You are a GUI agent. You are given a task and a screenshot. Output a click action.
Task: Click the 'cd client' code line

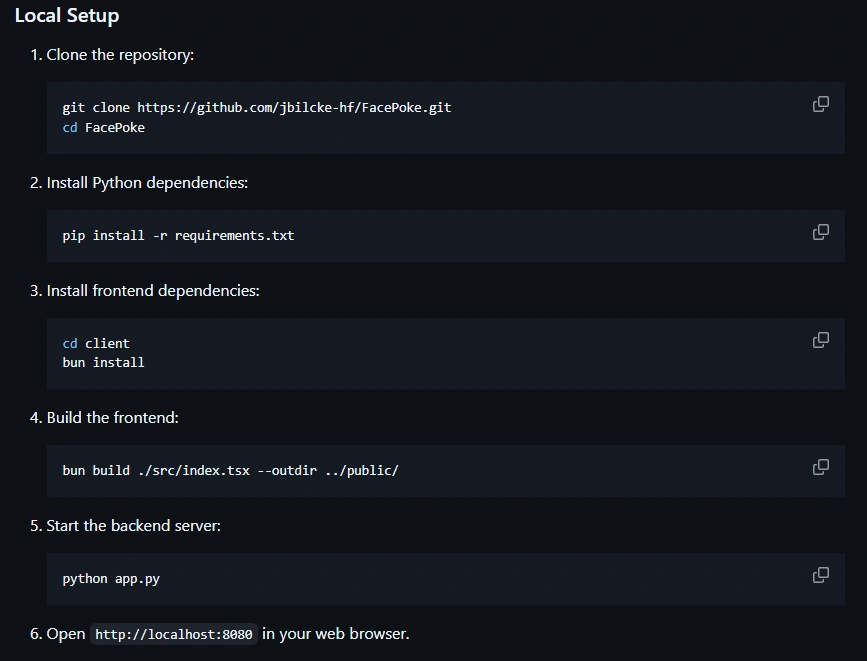(x=96, y=343)
